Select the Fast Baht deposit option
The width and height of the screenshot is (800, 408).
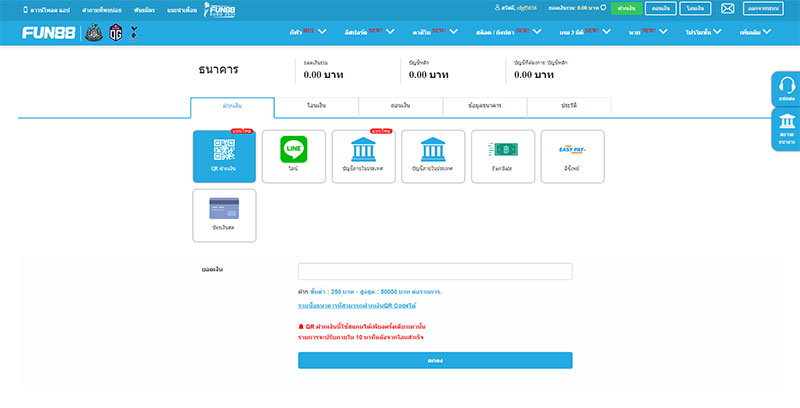tap(503, 157)
